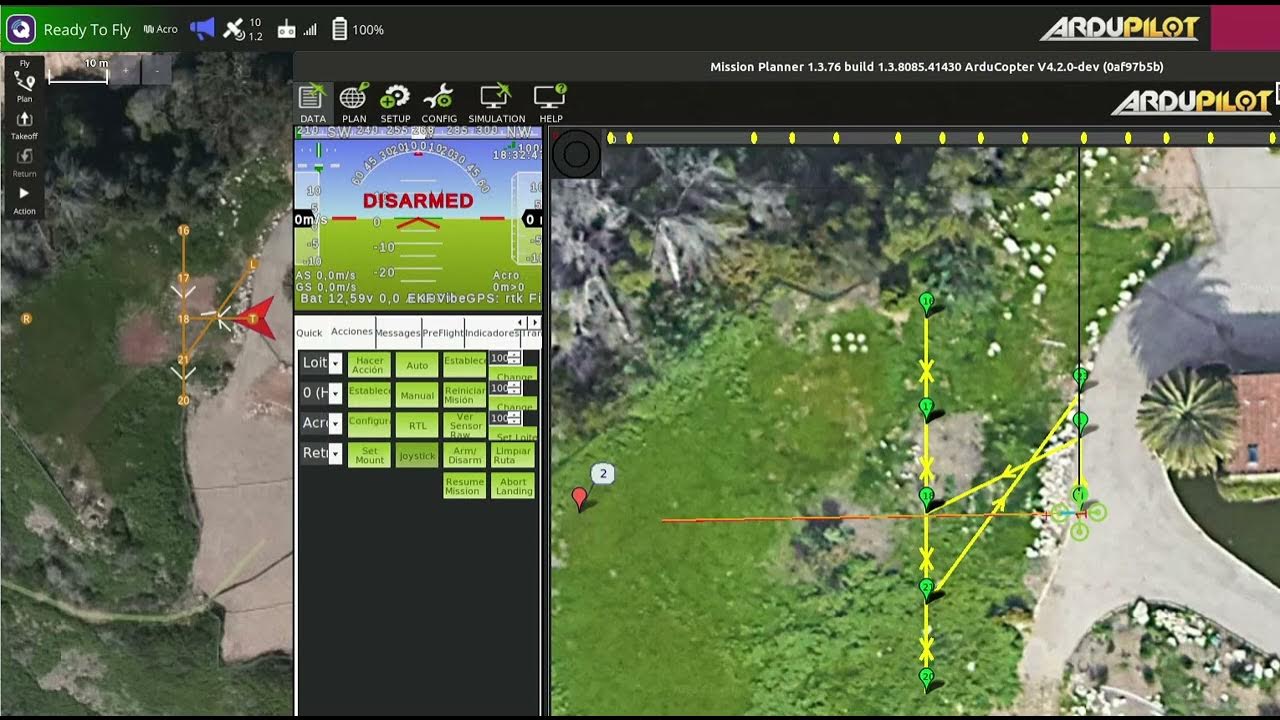The height and width of the screenshot is (720, 1280).
Task: Click Abort Landing button
Action: pos(513,486)
